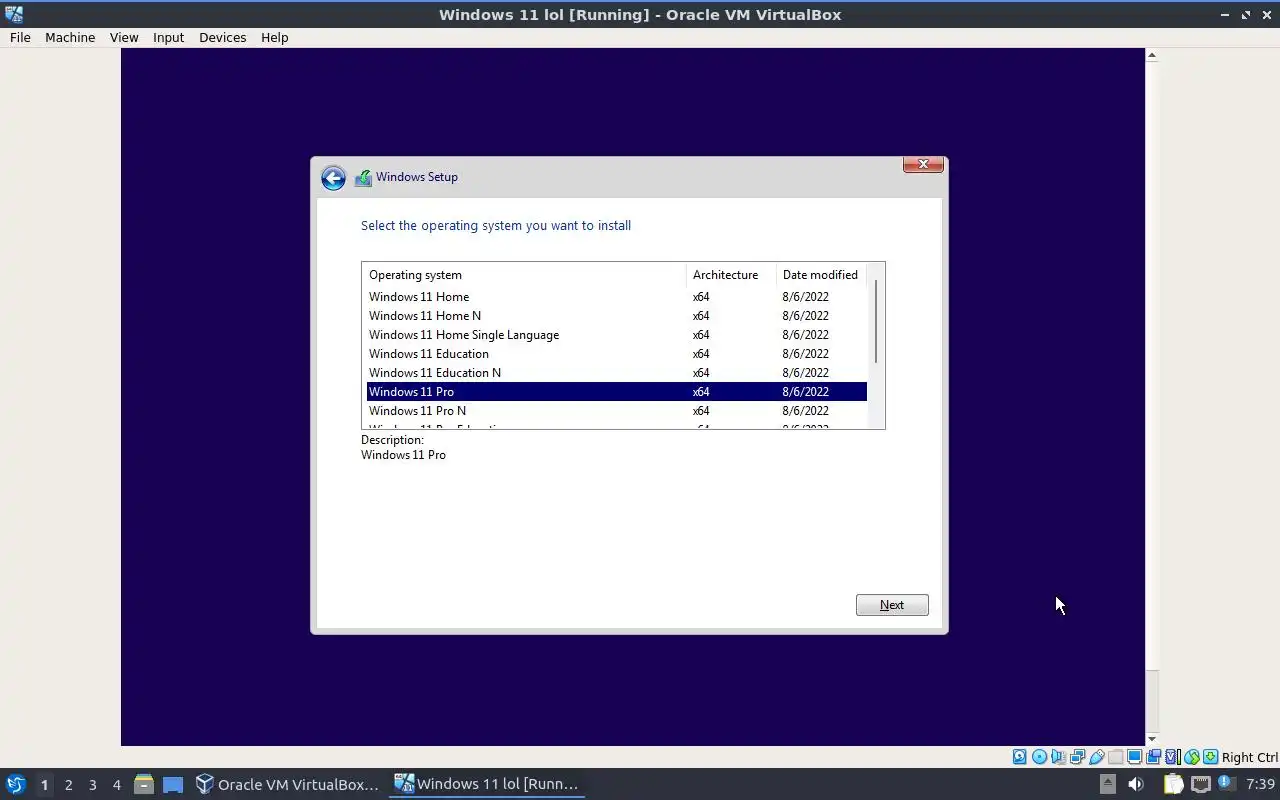Launch the file manager from the panel
Viewport: 1280px width, 800px height.
[143, 784]
